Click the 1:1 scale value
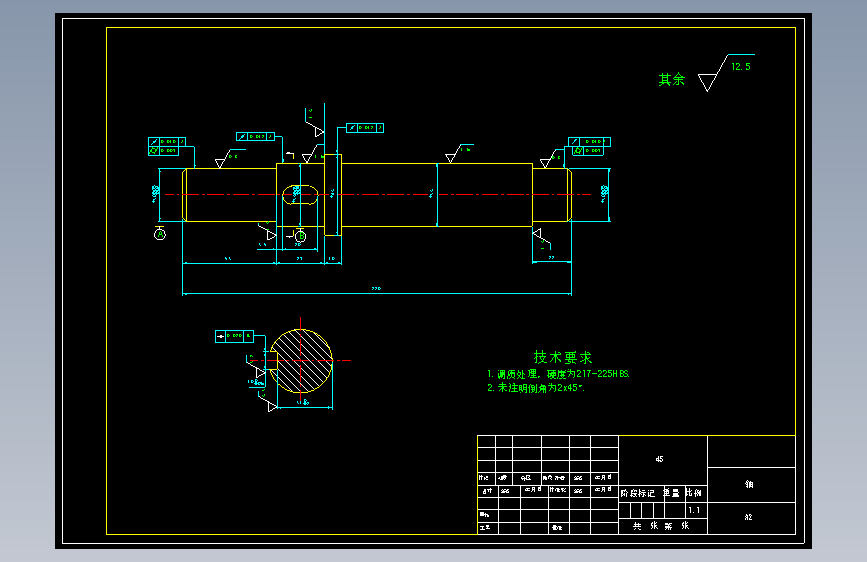 [694, 510]
